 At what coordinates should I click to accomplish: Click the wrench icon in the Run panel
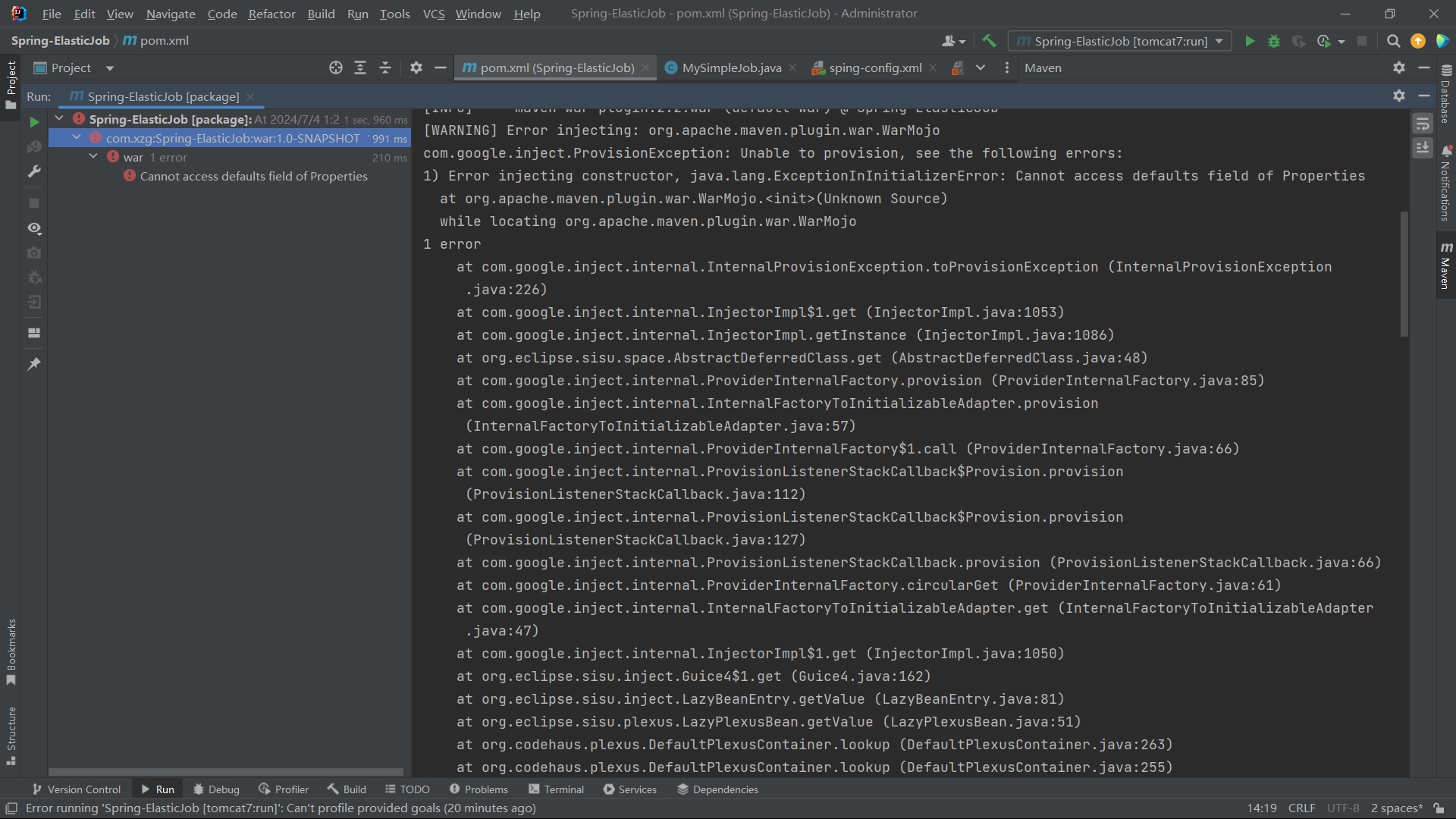coord(34,171)
